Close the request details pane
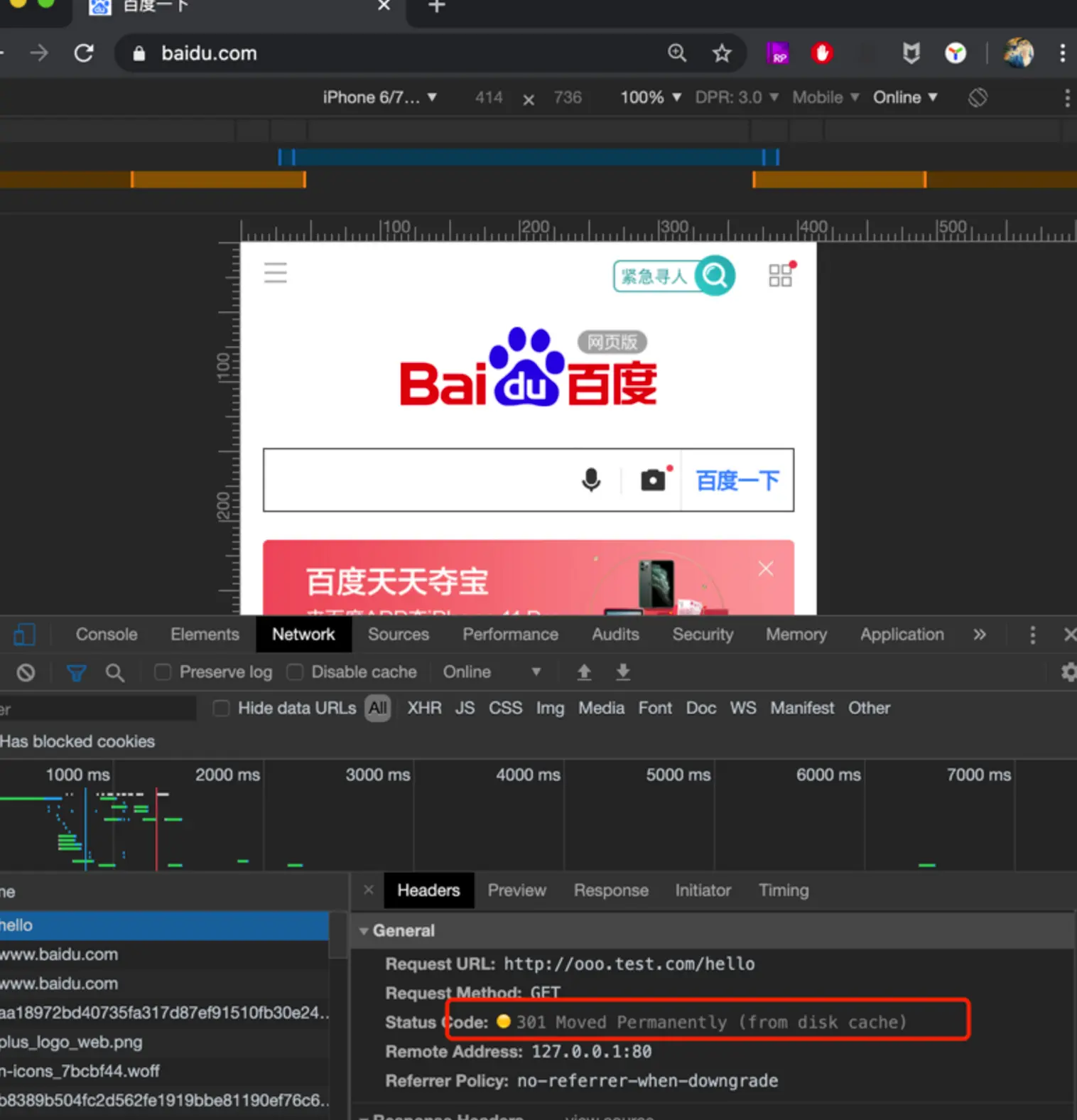This screenshot has width=1077, height=1120. pos(368,890)
